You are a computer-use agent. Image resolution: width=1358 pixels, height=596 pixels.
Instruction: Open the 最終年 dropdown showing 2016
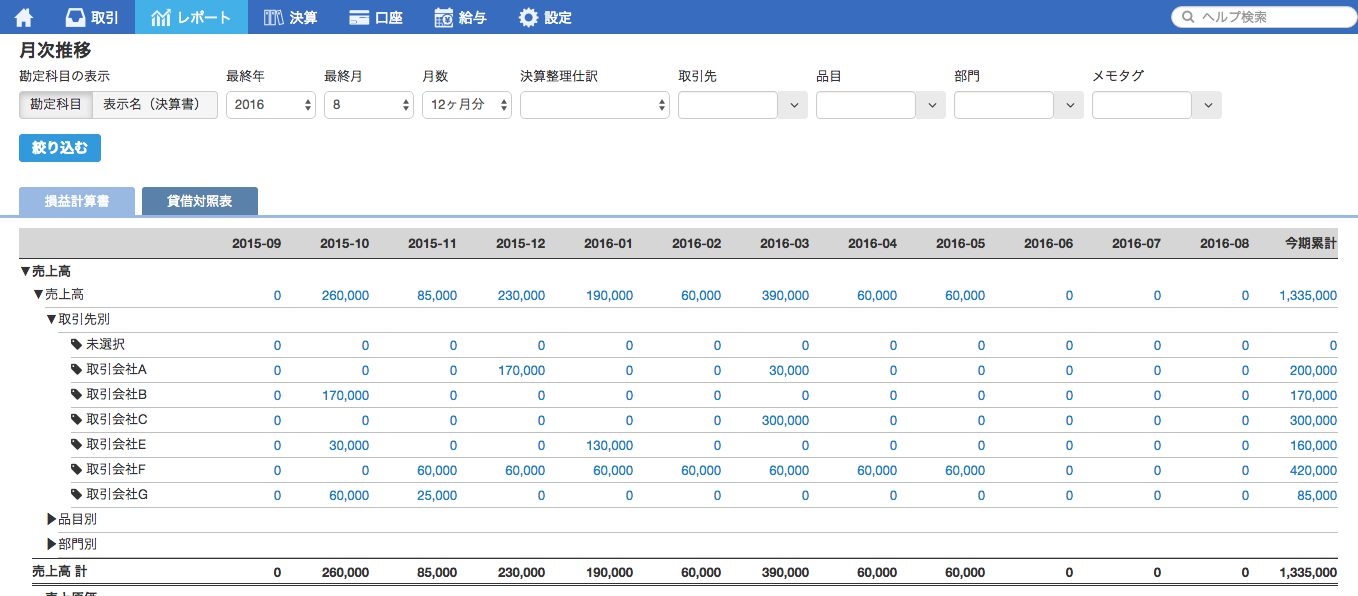271,105
